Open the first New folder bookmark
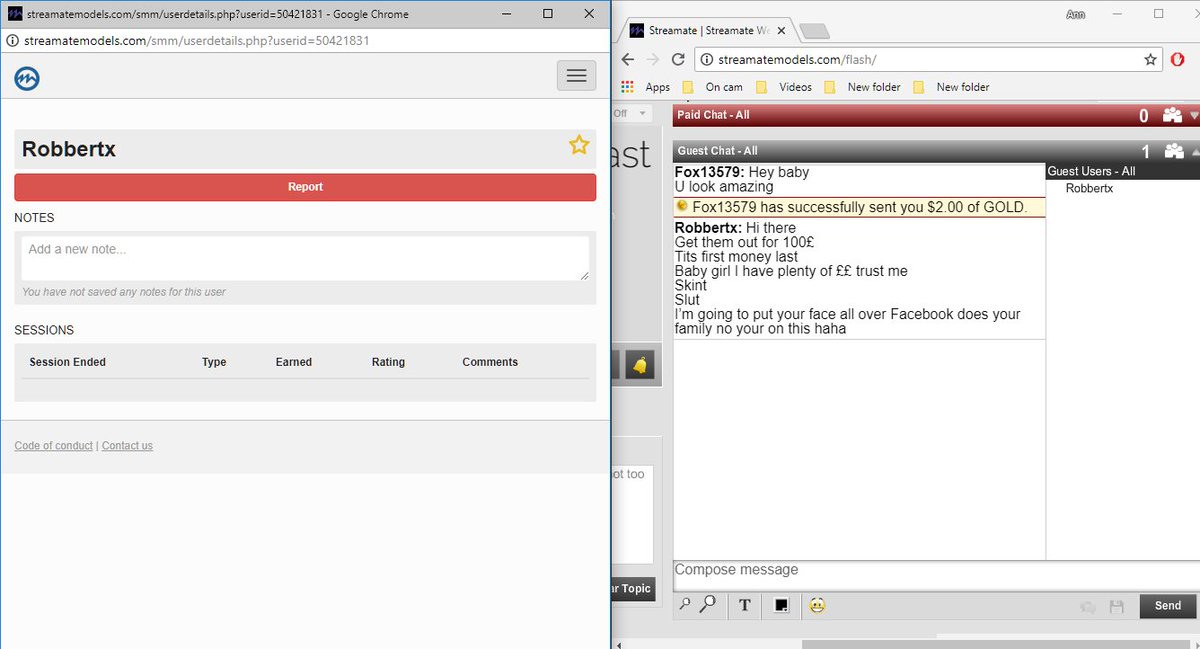This screenshot has width=1200, height=649. pos(862,87)
